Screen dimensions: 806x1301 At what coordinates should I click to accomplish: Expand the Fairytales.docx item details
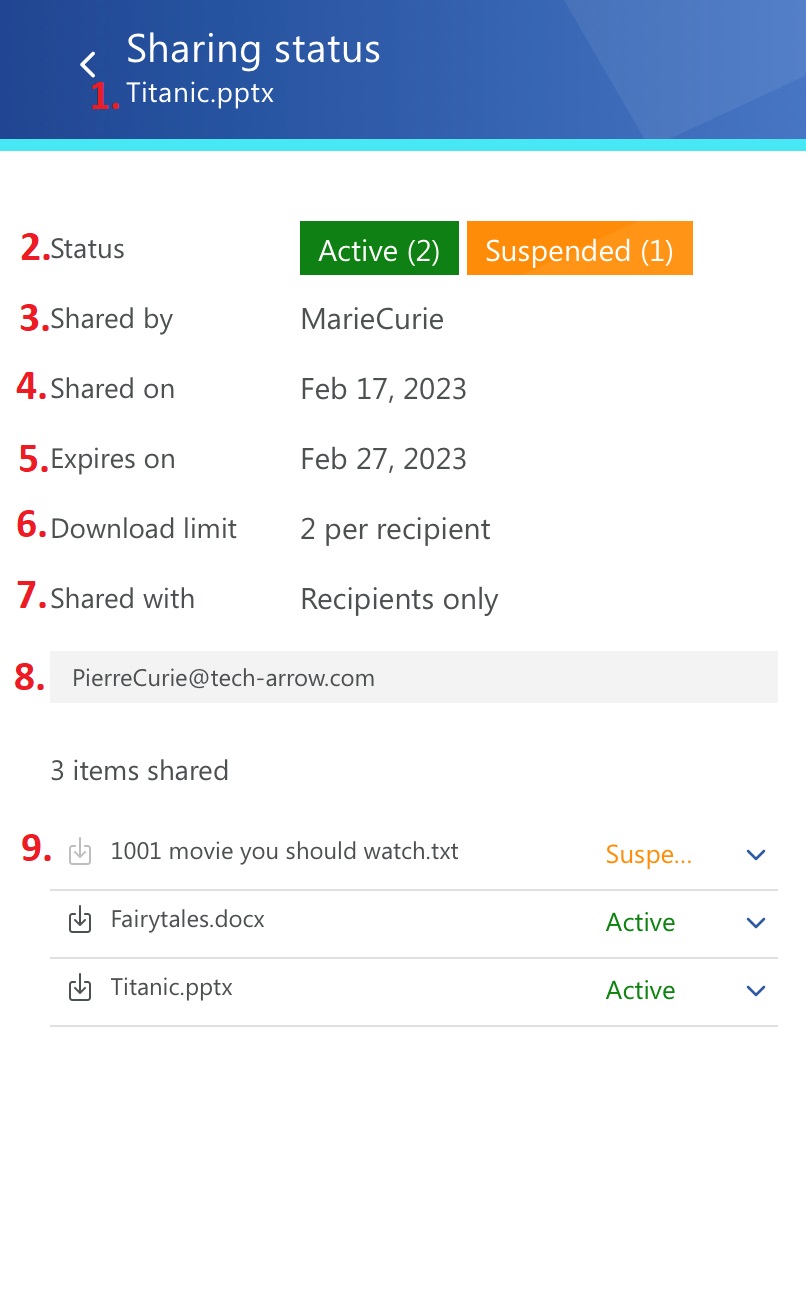coord(756,923)
